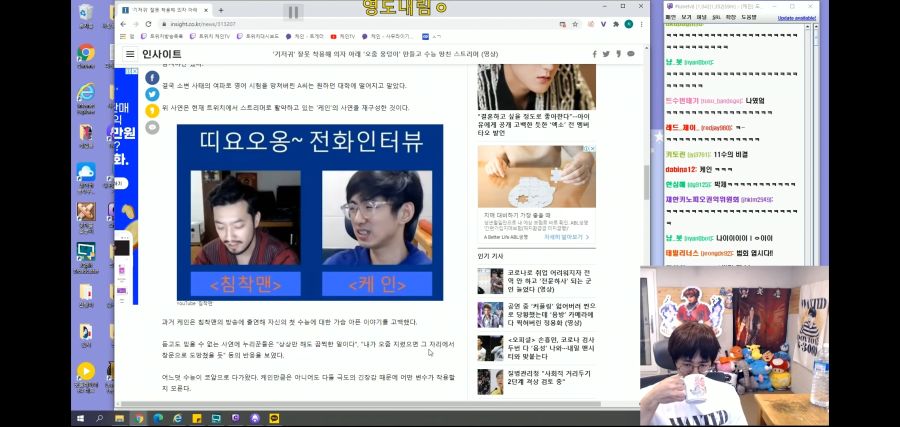This screenshot has height=427, width=900.
Task: Open the Chrome desktop shortcut
Action: pyautogui.click(x=86, y=55)
